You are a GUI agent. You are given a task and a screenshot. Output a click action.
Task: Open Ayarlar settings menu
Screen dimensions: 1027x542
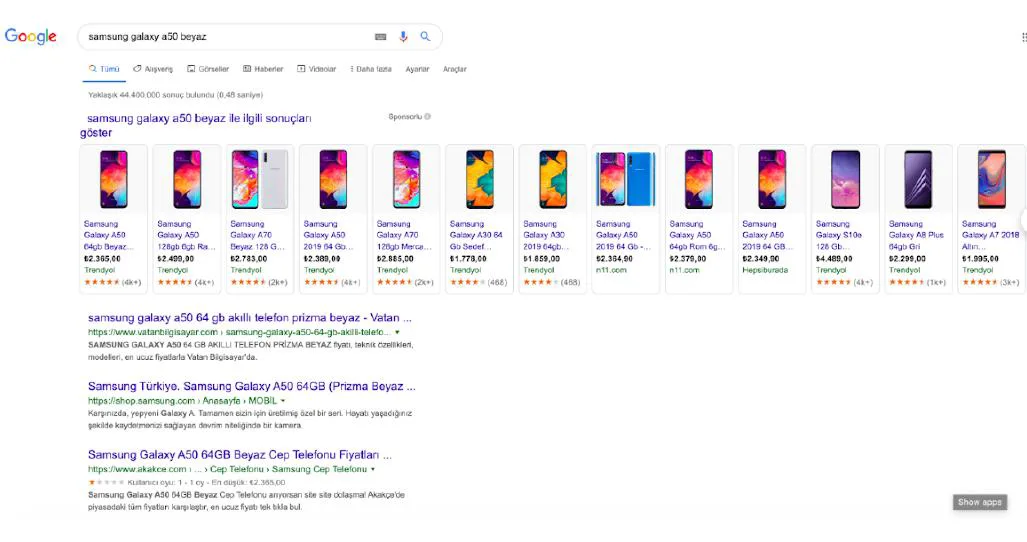click(x=417, y=69)
